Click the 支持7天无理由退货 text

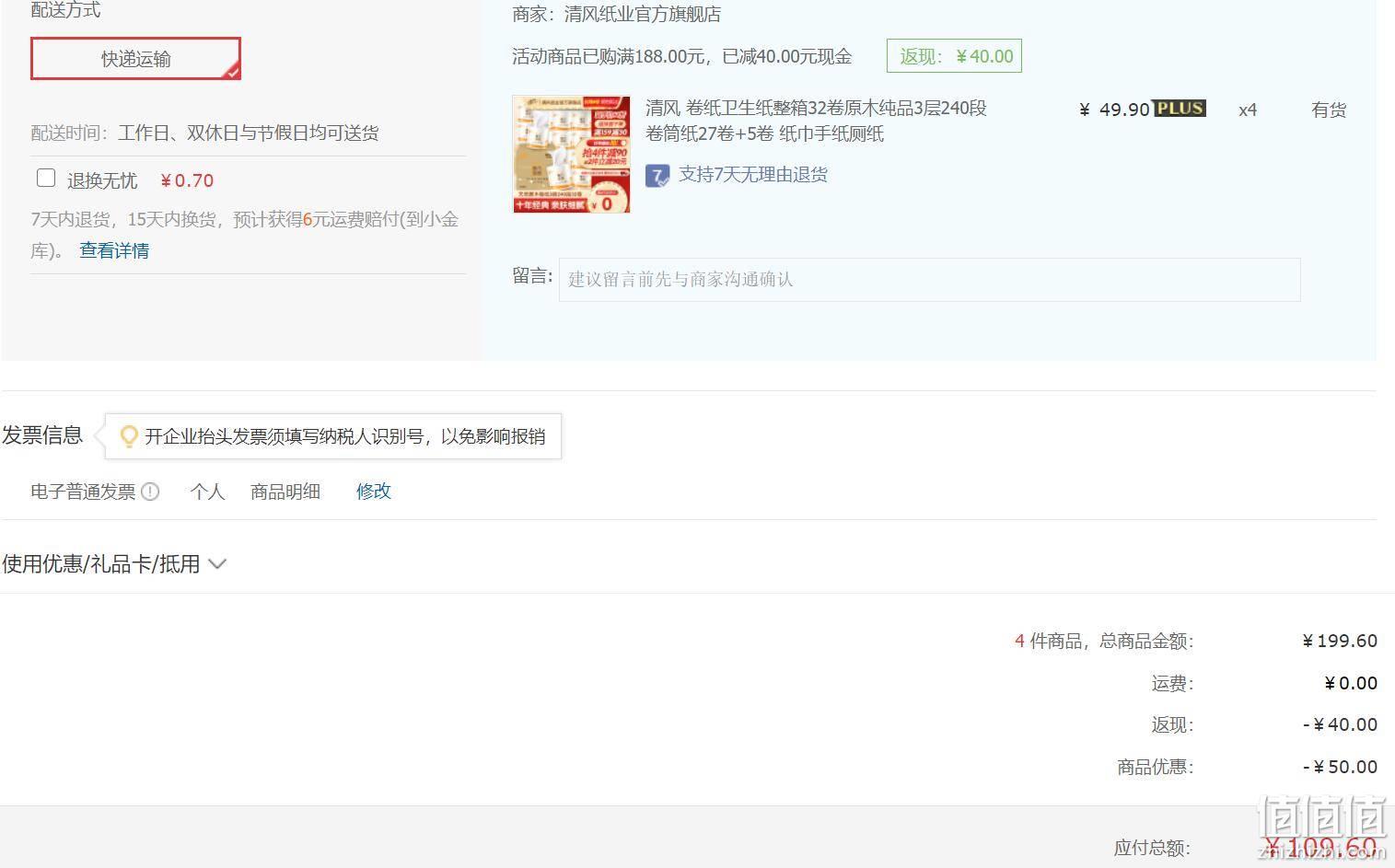pos(753,174)
